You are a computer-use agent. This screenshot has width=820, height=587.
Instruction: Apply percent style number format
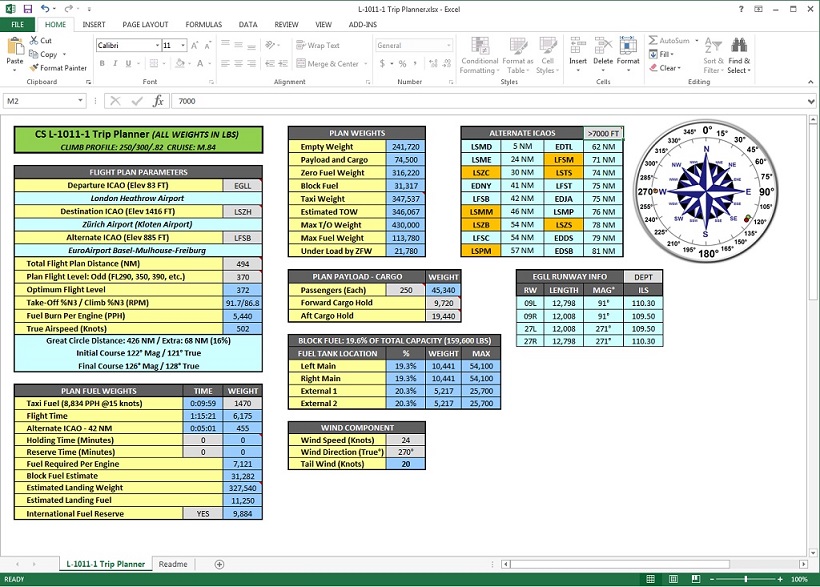(402, 63)
